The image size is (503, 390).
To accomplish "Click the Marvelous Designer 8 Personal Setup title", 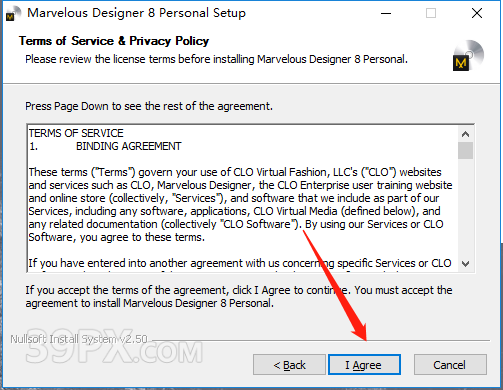I will tap(136, 13).
